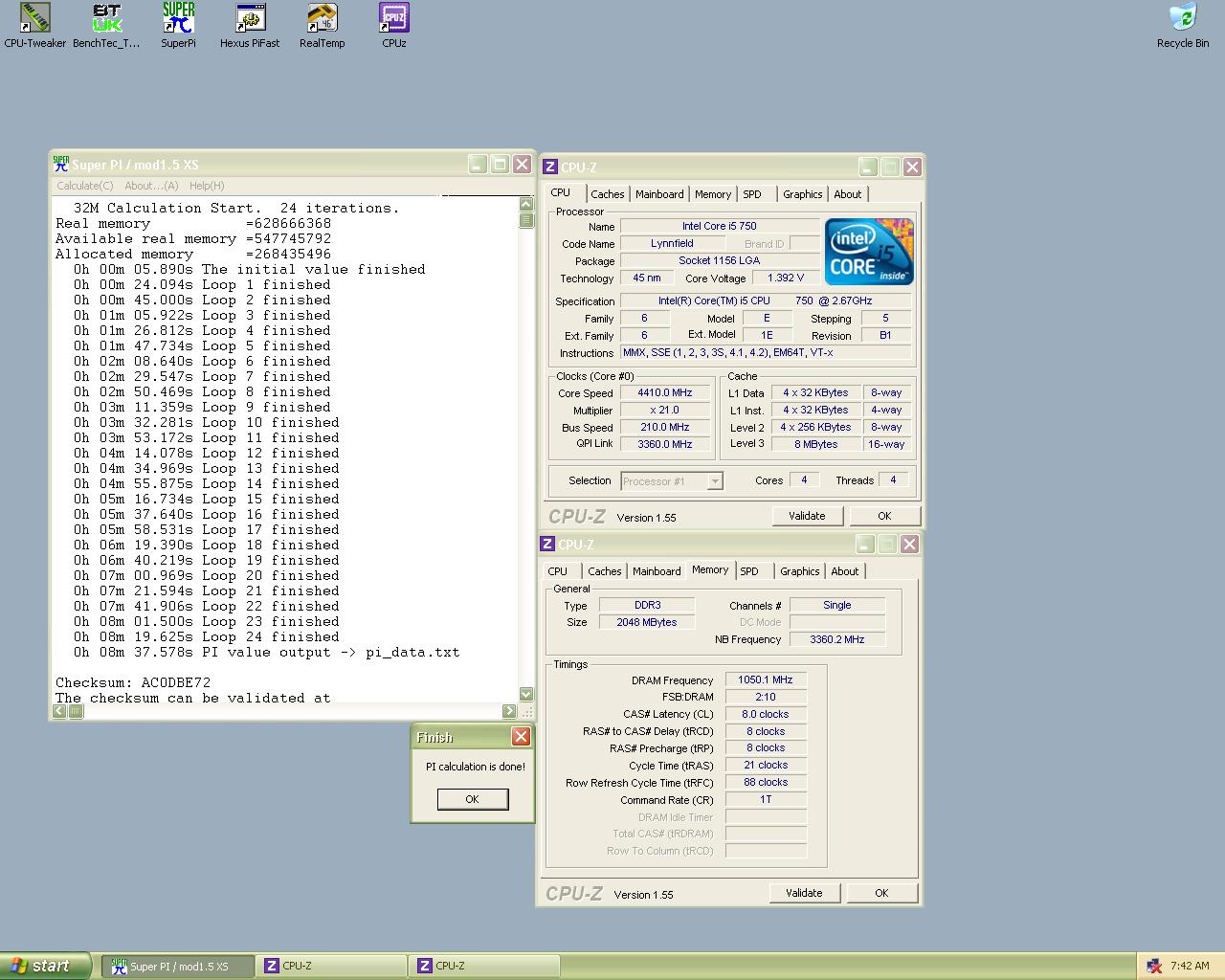The image size is (1225, 980).
Task: Open the Mainboard tab in upper CPU-Z
Action: coord(659,194)
